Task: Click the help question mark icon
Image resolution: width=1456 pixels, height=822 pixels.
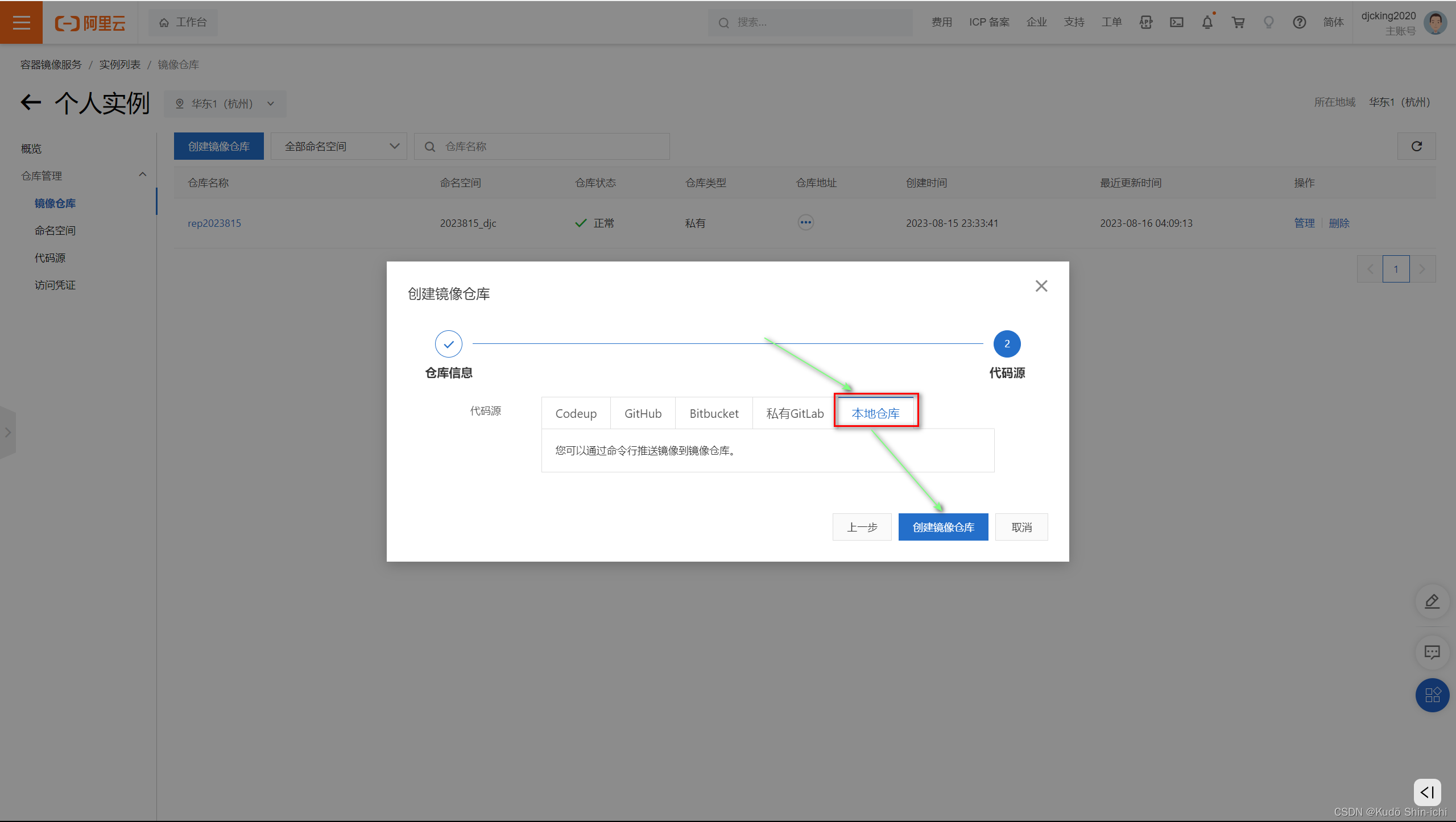Action: [1299, 22]
